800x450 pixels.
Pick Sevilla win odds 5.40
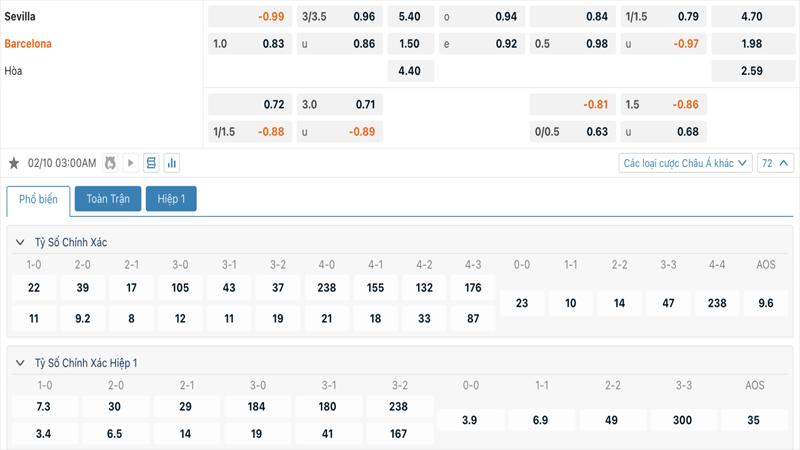point(410,17)
